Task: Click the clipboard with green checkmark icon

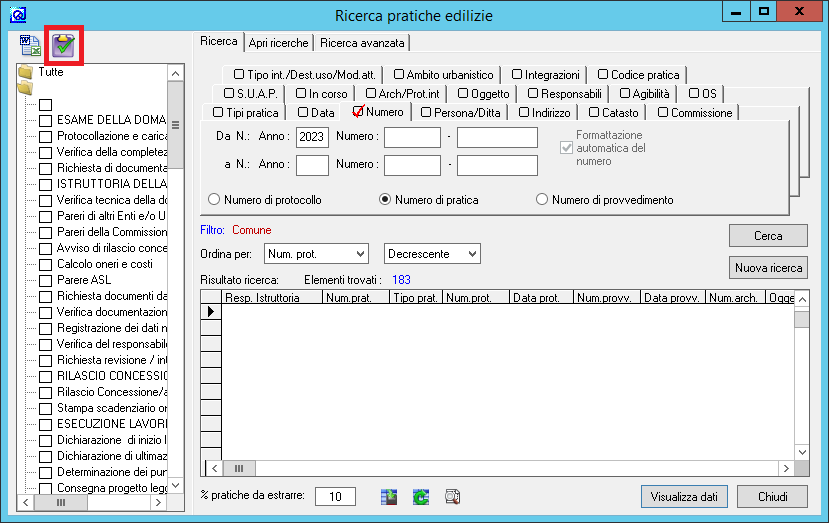Action: point(64,44)
